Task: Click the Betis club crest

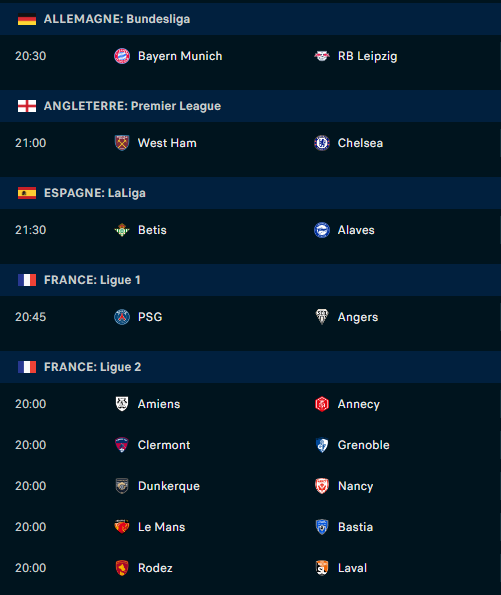Action: (x=122, y=230)
